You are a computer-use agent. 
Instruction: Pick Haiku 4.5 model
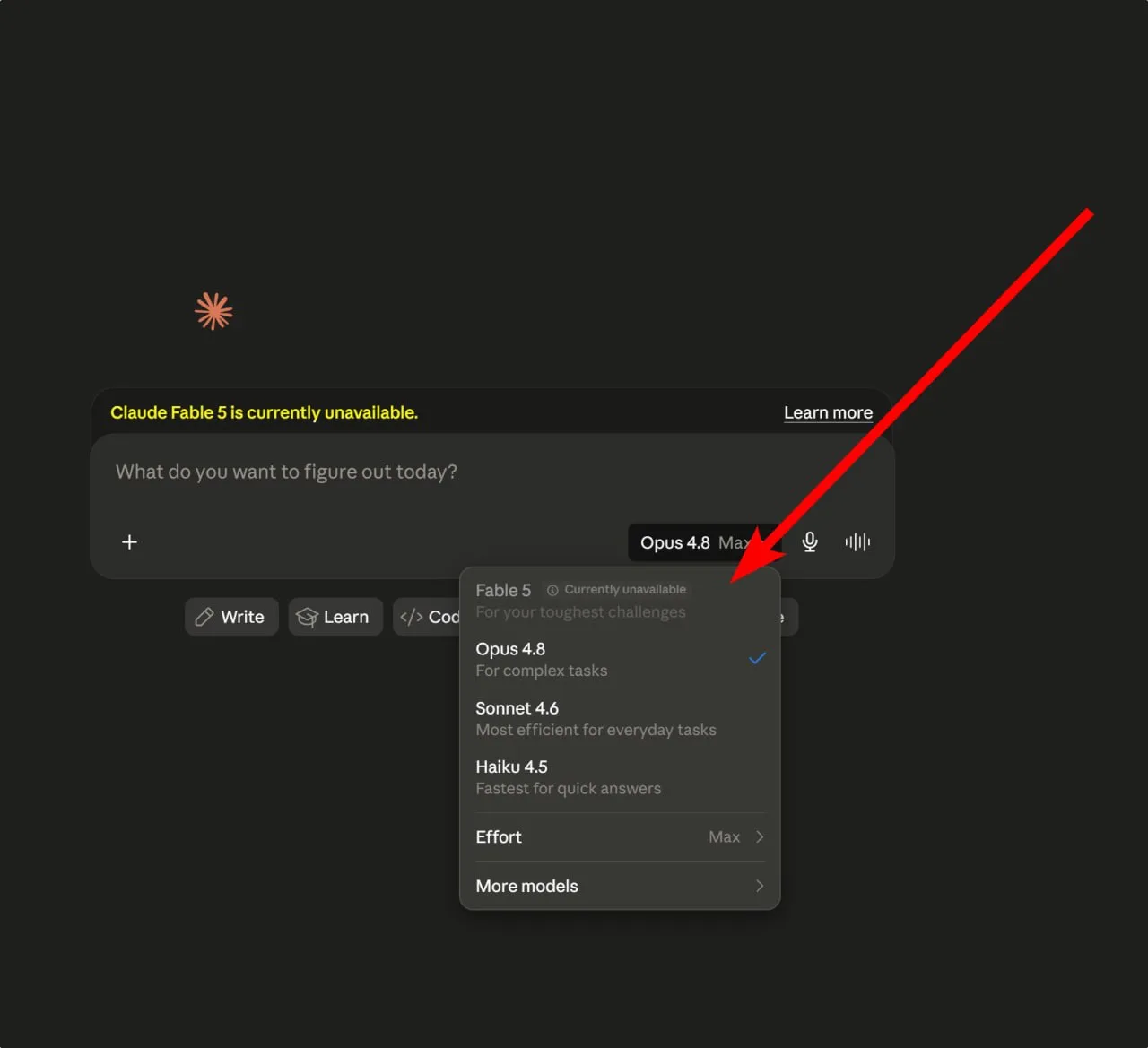[620, 777]
